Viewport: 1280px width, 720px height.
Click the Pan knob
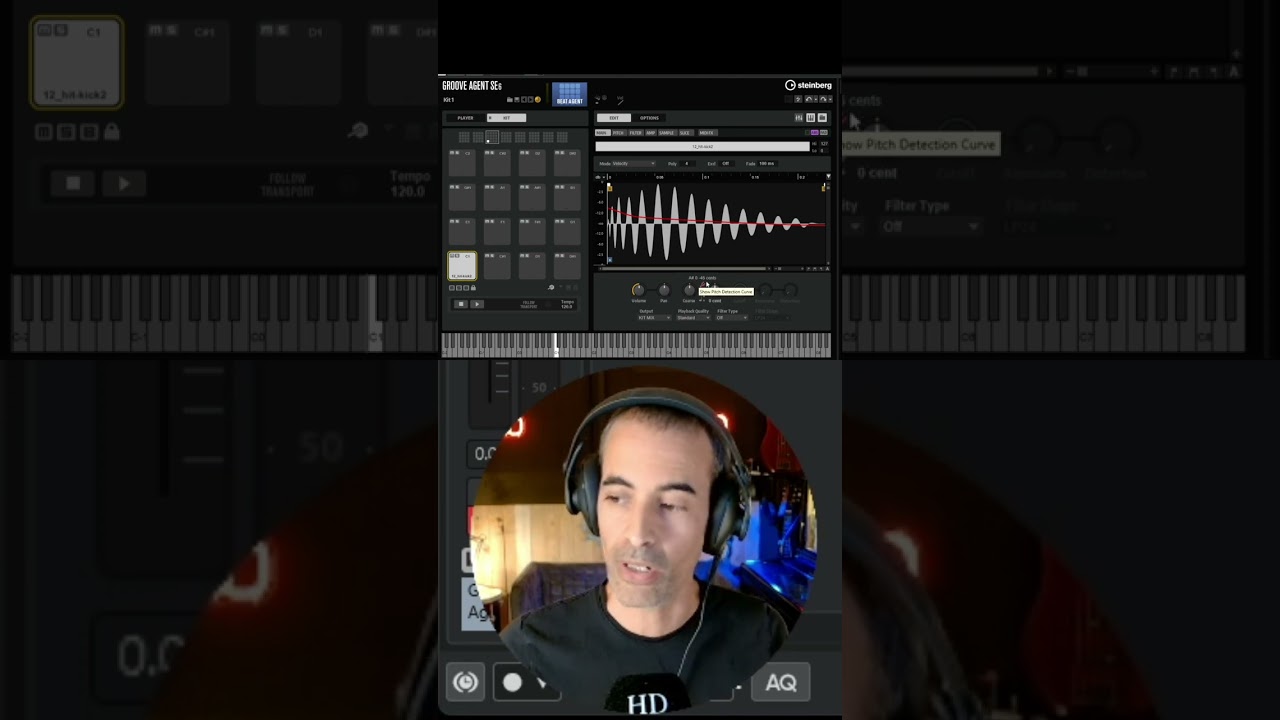(x=664, y=290)
